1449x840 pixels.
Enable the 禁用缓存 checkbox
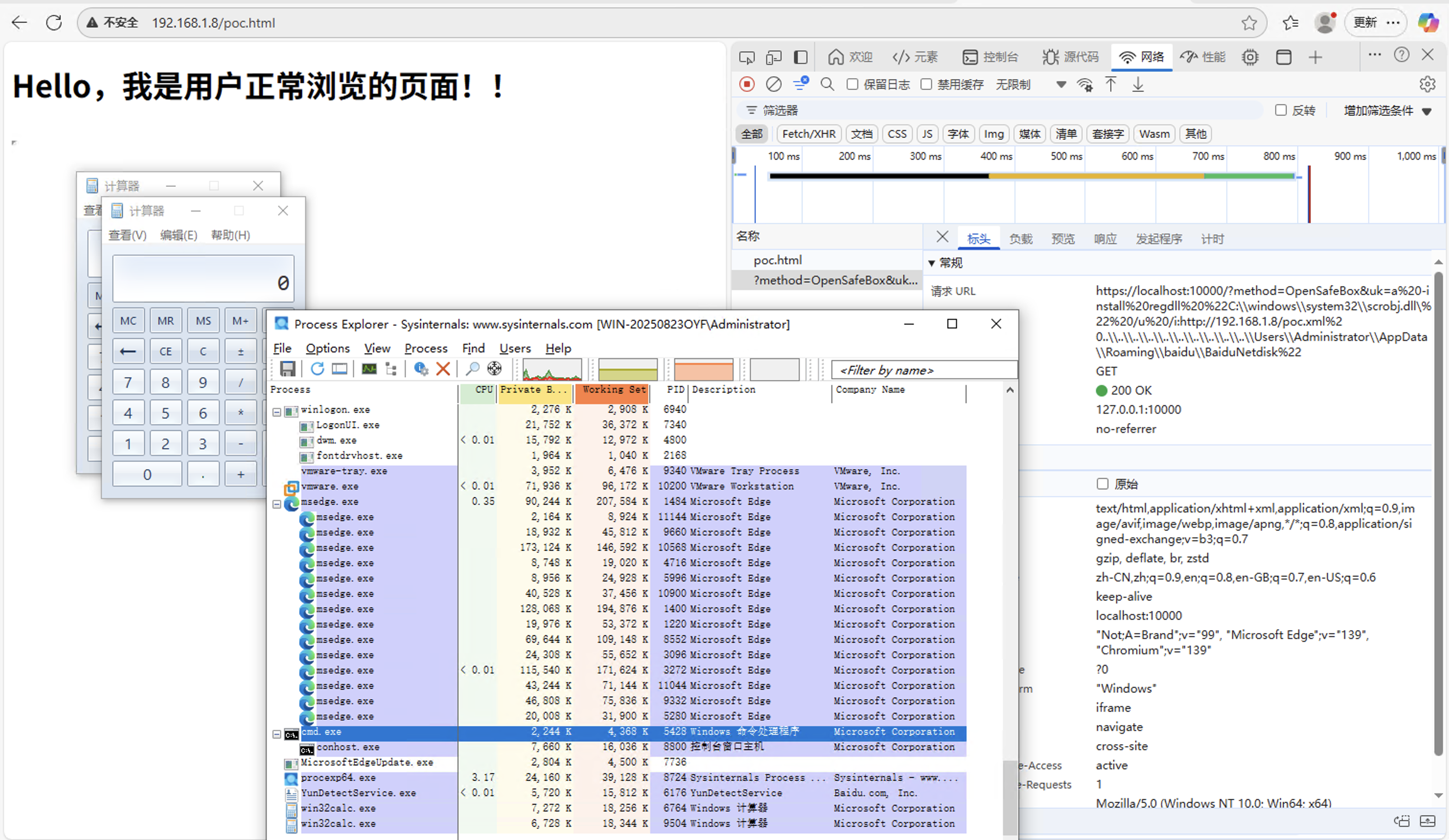[x=926, y=84]
